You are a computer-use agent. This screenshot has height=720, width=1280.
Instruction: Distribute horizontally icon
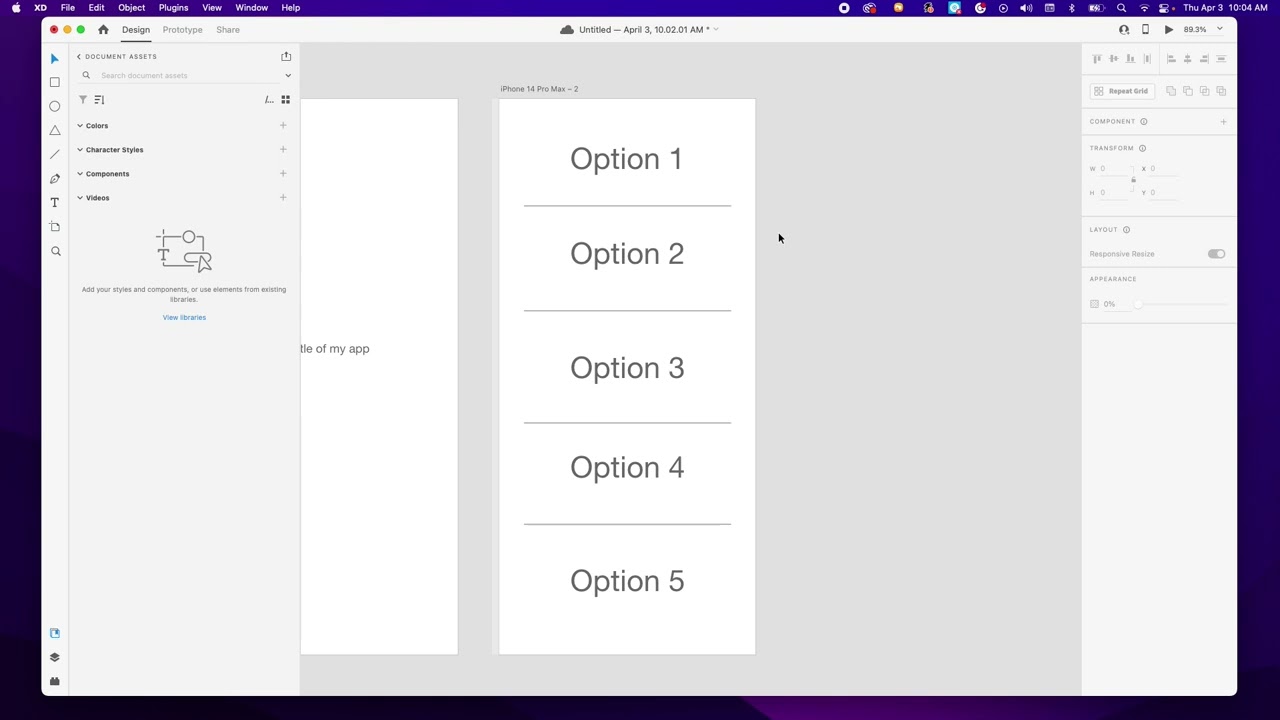pyautogui.click(x=1147, y=59)
